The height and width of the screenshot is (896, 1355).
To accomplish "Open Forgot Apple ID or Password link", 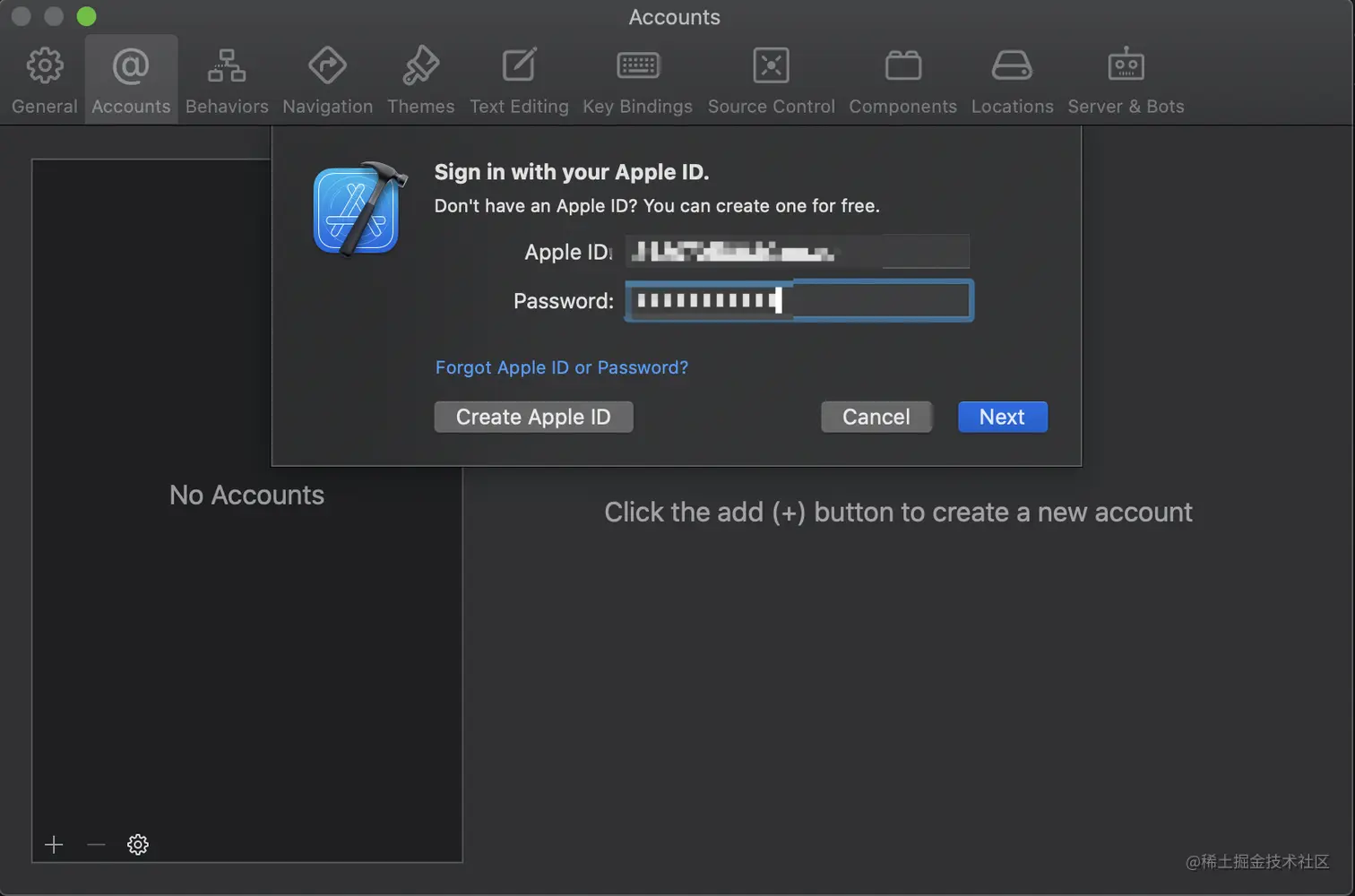I will (562, 367).
